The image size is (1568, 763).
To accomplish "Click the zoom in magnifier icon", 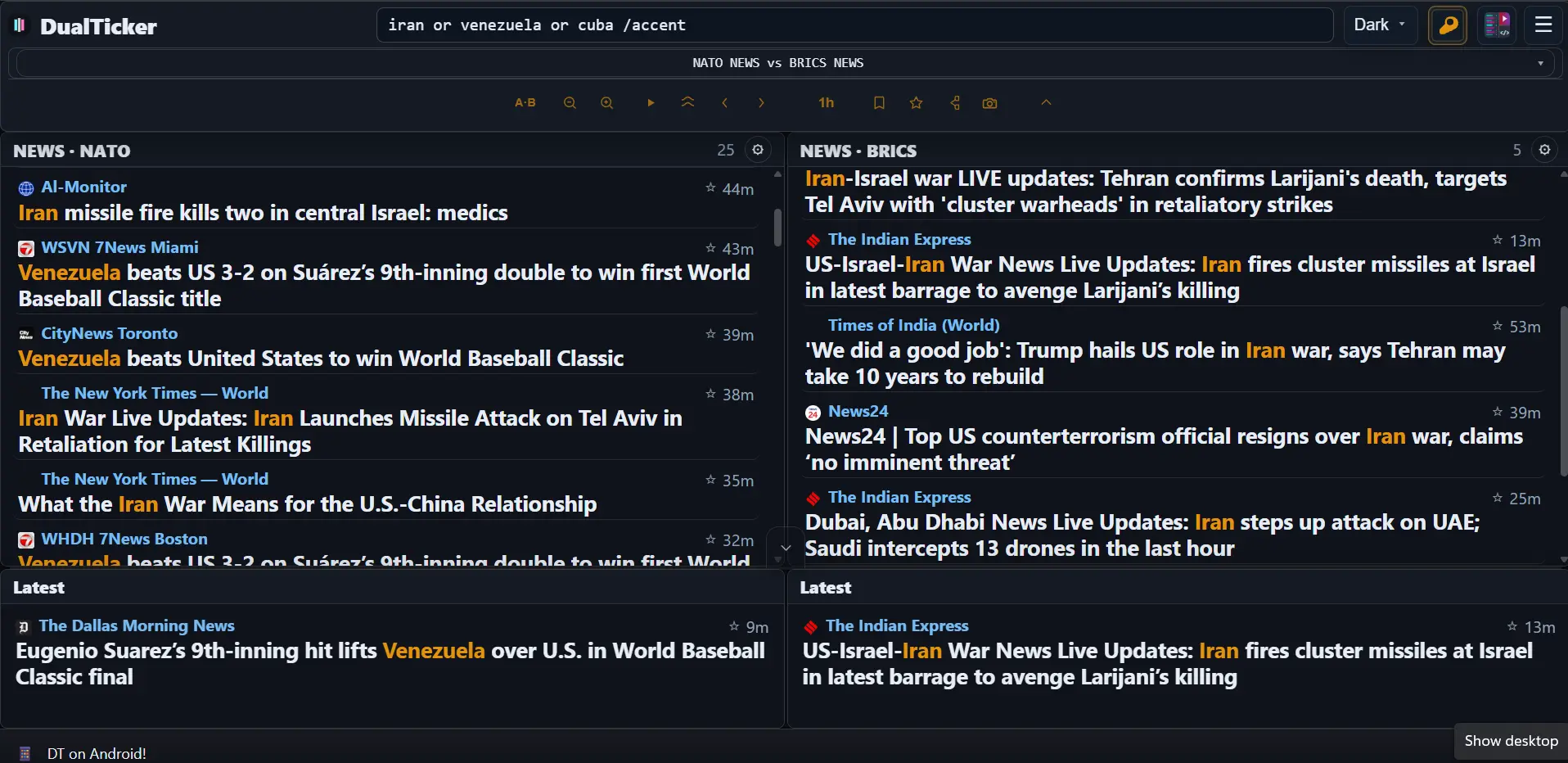I will (x=606, y=103).
